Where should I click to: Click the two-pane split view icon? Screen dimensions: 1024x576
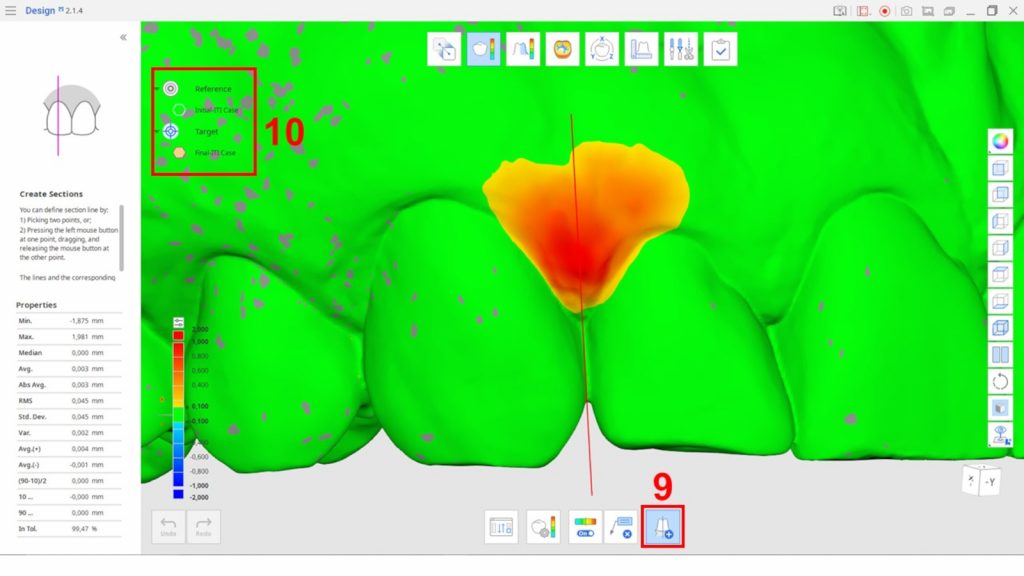[1000, 355]
